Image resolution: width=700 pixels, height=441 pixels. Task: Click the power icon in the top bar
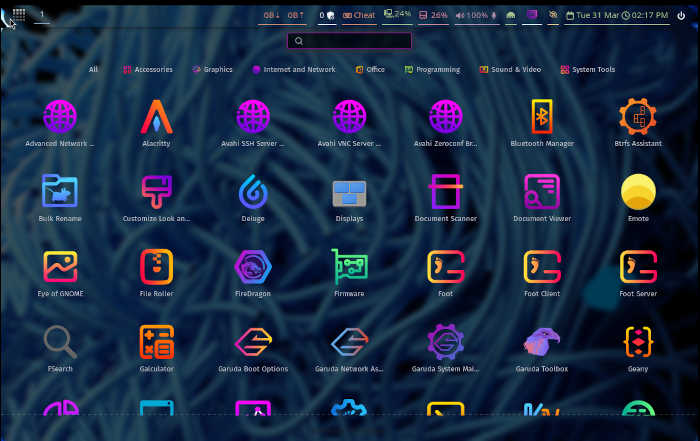[681, 16]
